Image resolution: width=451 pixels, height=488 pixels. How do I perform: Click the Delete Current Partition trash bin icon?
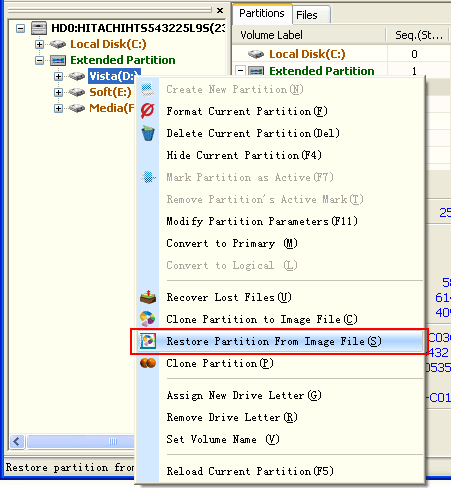(148, 133)
